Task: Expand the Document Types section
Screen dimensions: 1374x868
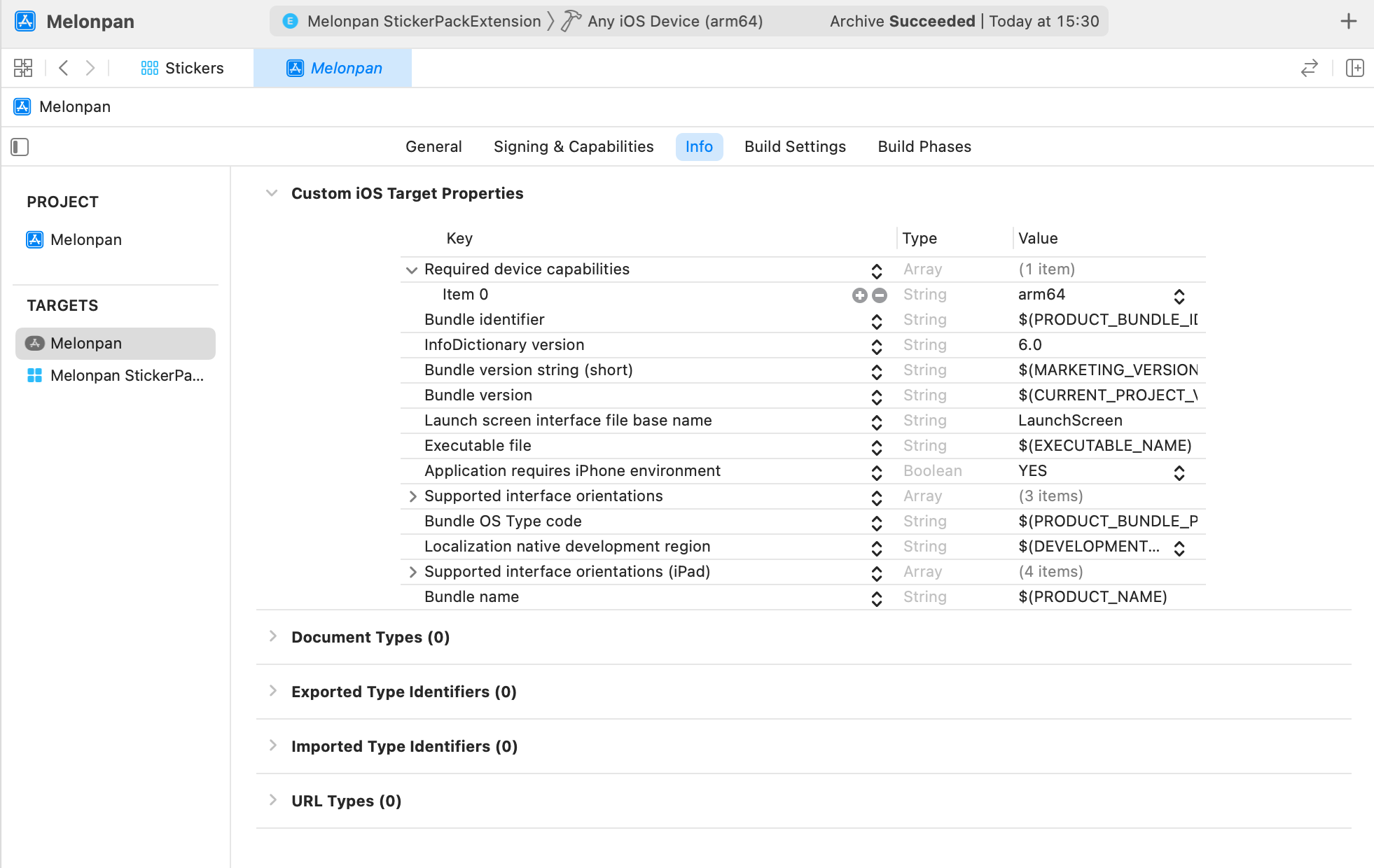Action: (x=273, y=636)
